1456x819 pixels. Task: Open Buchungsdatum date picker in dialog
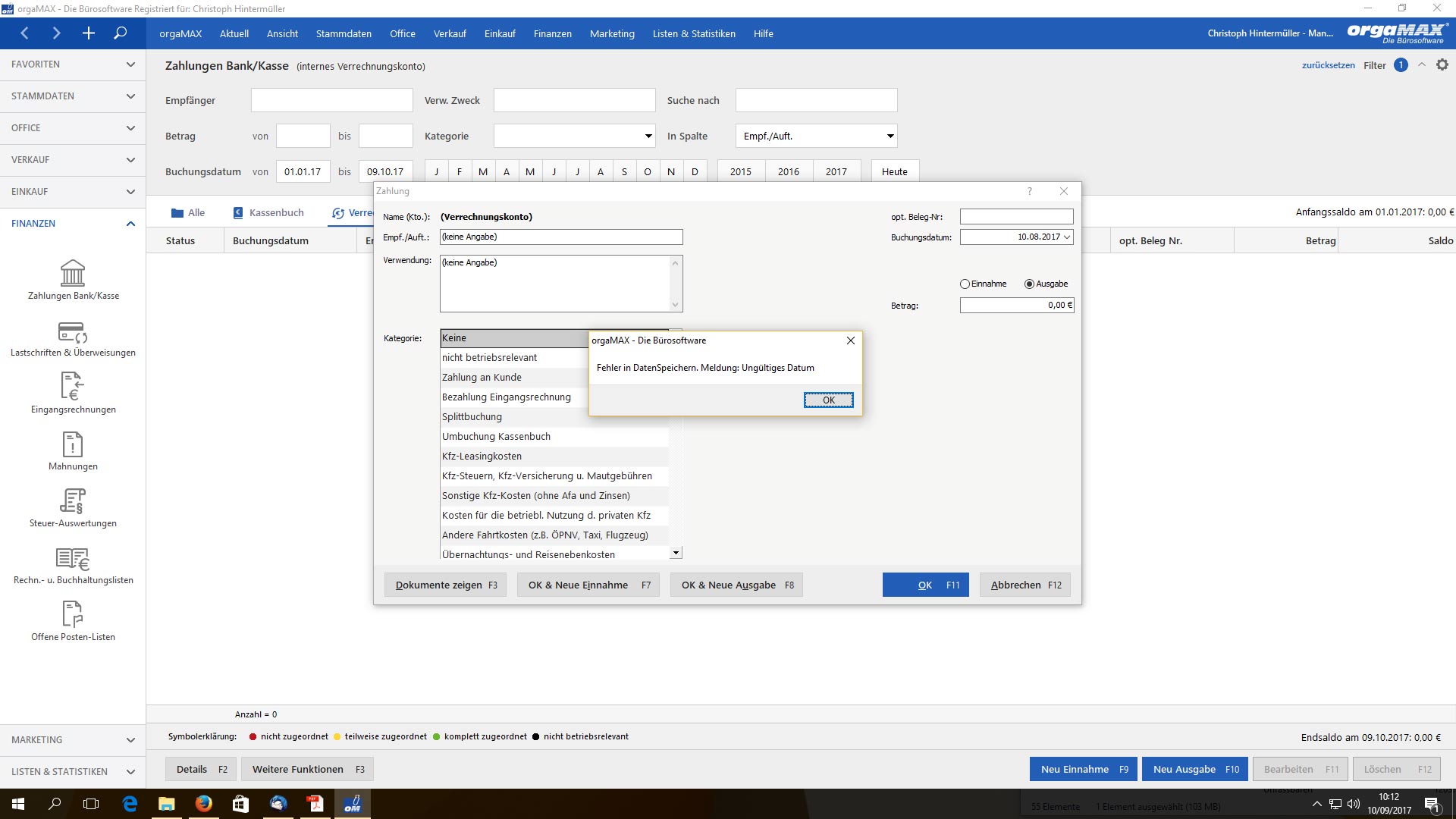[1067, 237]
